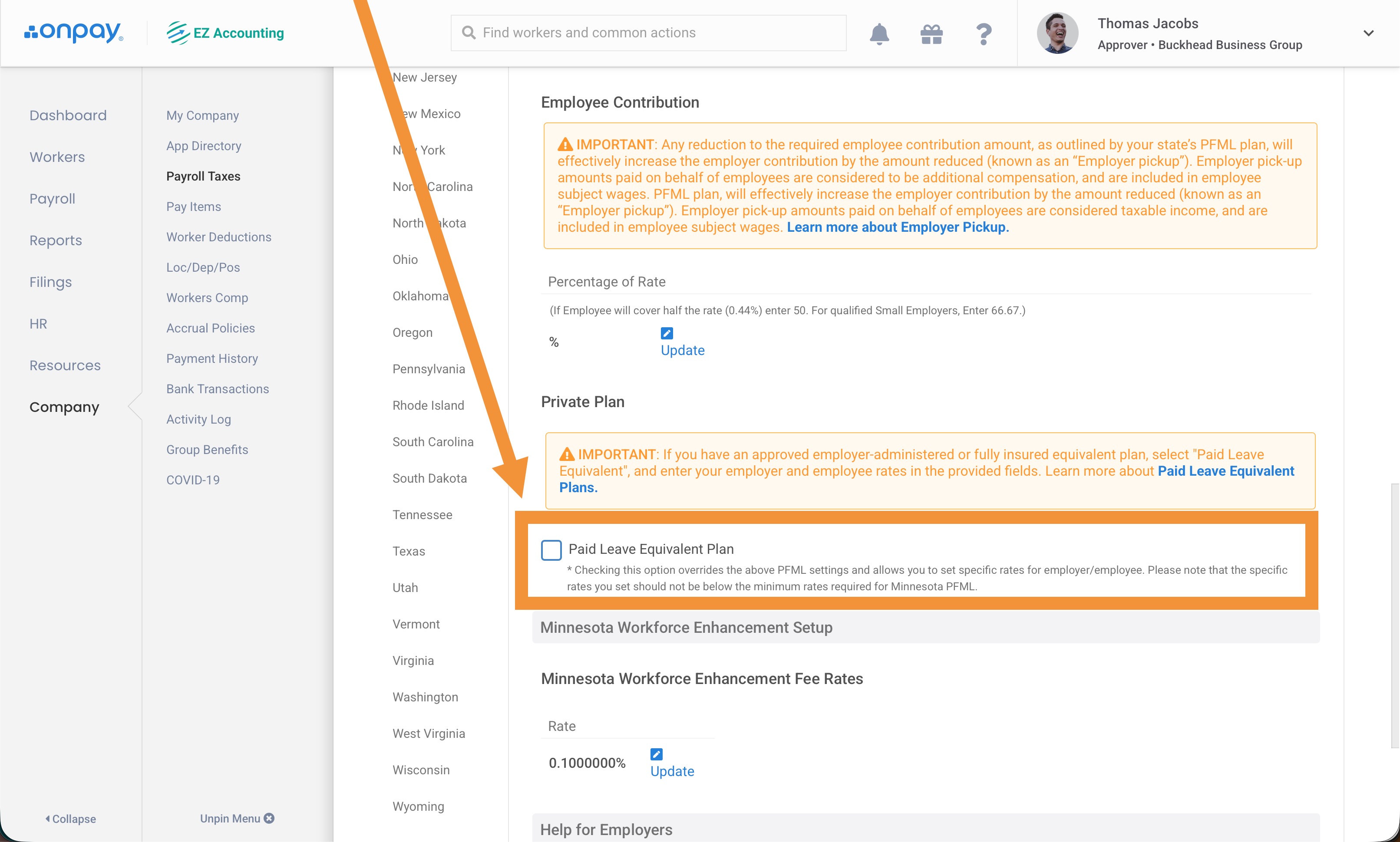The height and width of the screenshot is (842, 1400).
Task: Click the notifications bell icon
Action: [879, 34]
